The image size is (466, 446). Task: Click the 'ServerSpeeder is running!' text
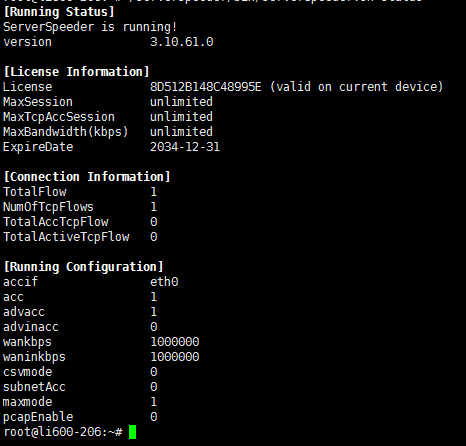tap(90, 27)
